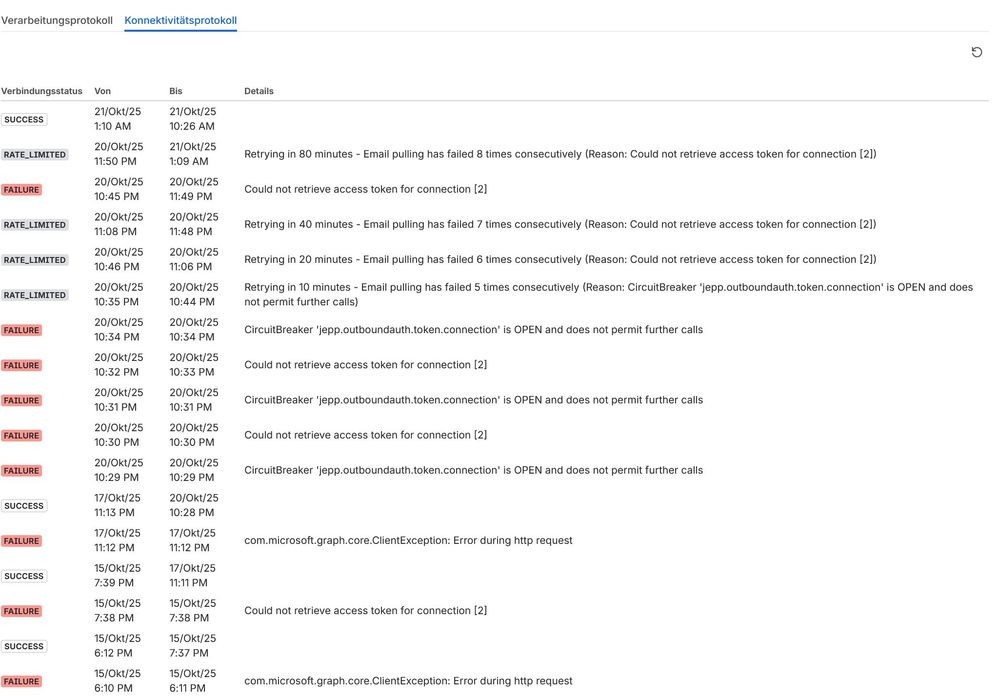Screen dimensions: 999x698
Task: Click Bis value 20/Okt/25 10:28 PM
Action: pos(194,505)
